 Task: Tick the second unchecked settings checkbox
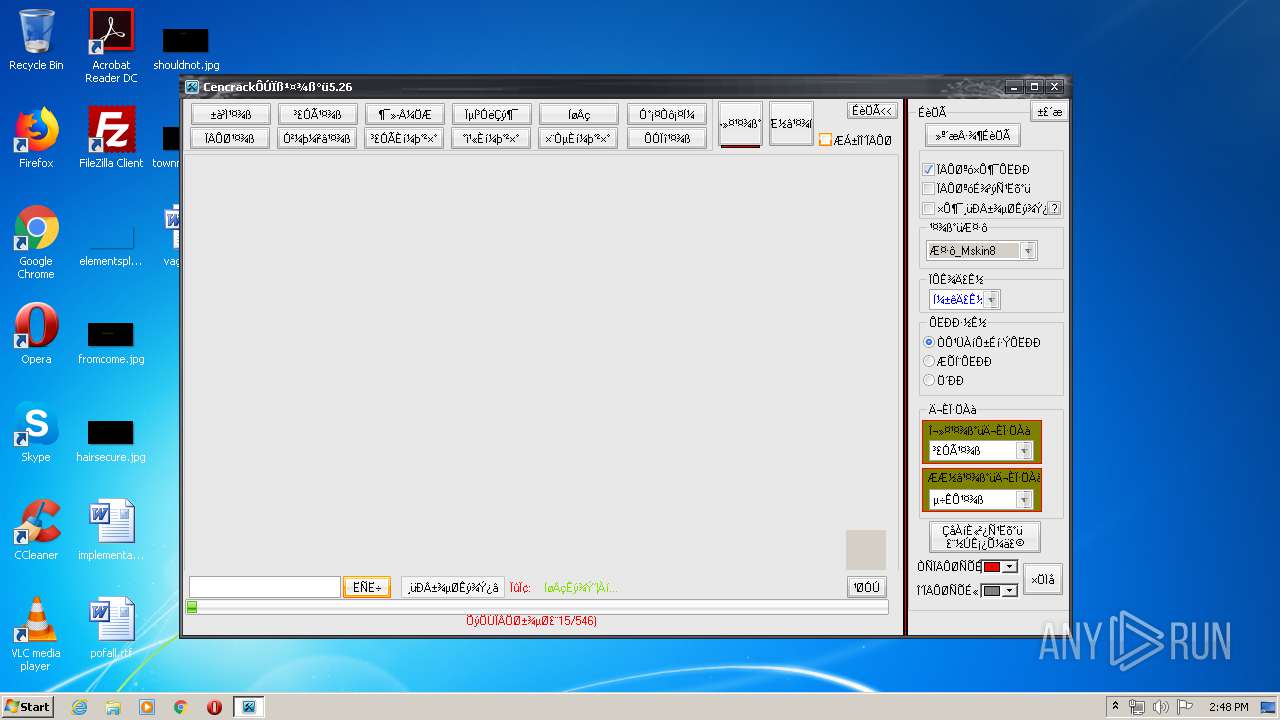tap(928, 189)
